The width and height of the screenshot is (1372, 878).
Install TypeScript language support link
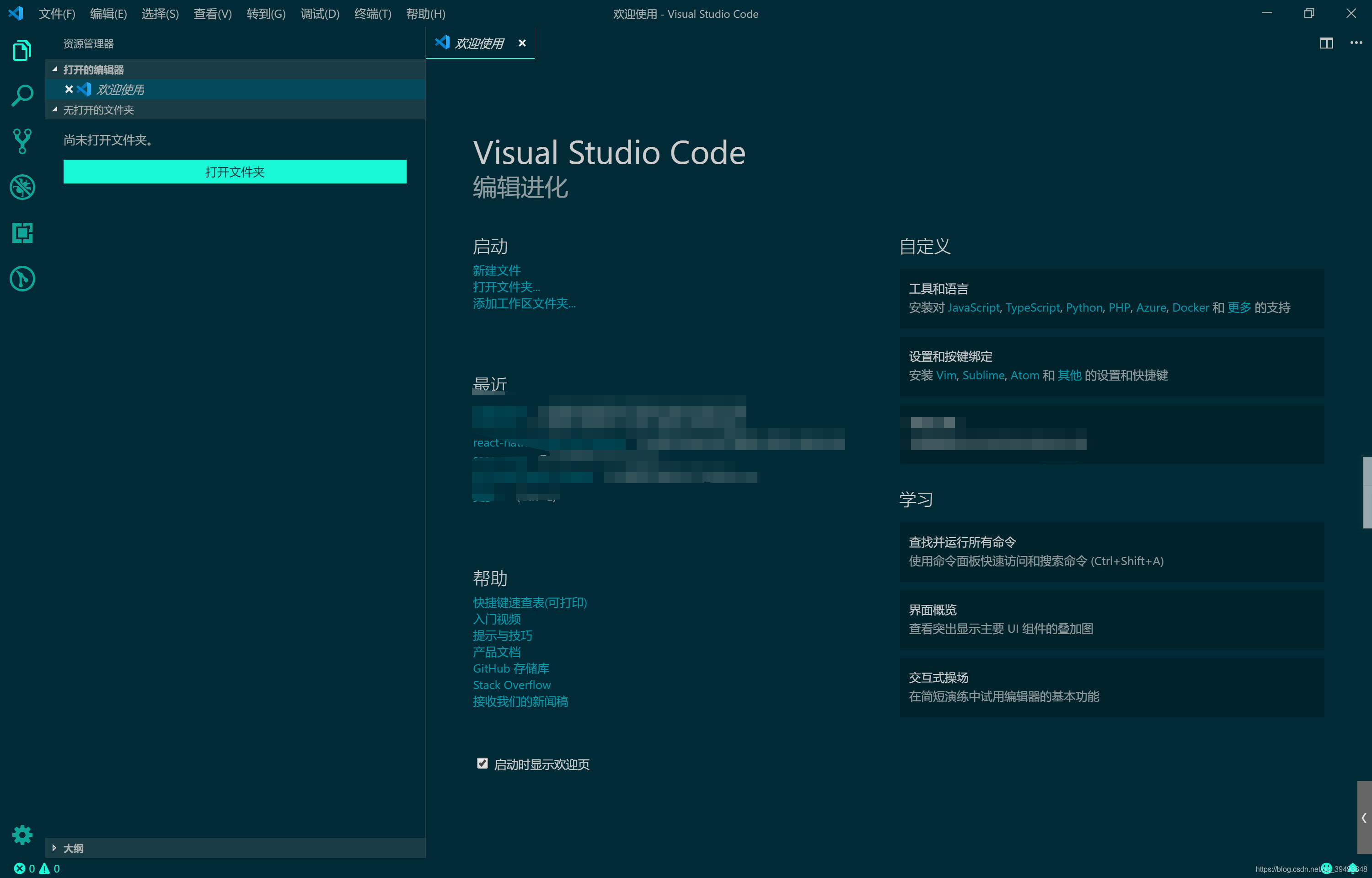(1032, 308)
